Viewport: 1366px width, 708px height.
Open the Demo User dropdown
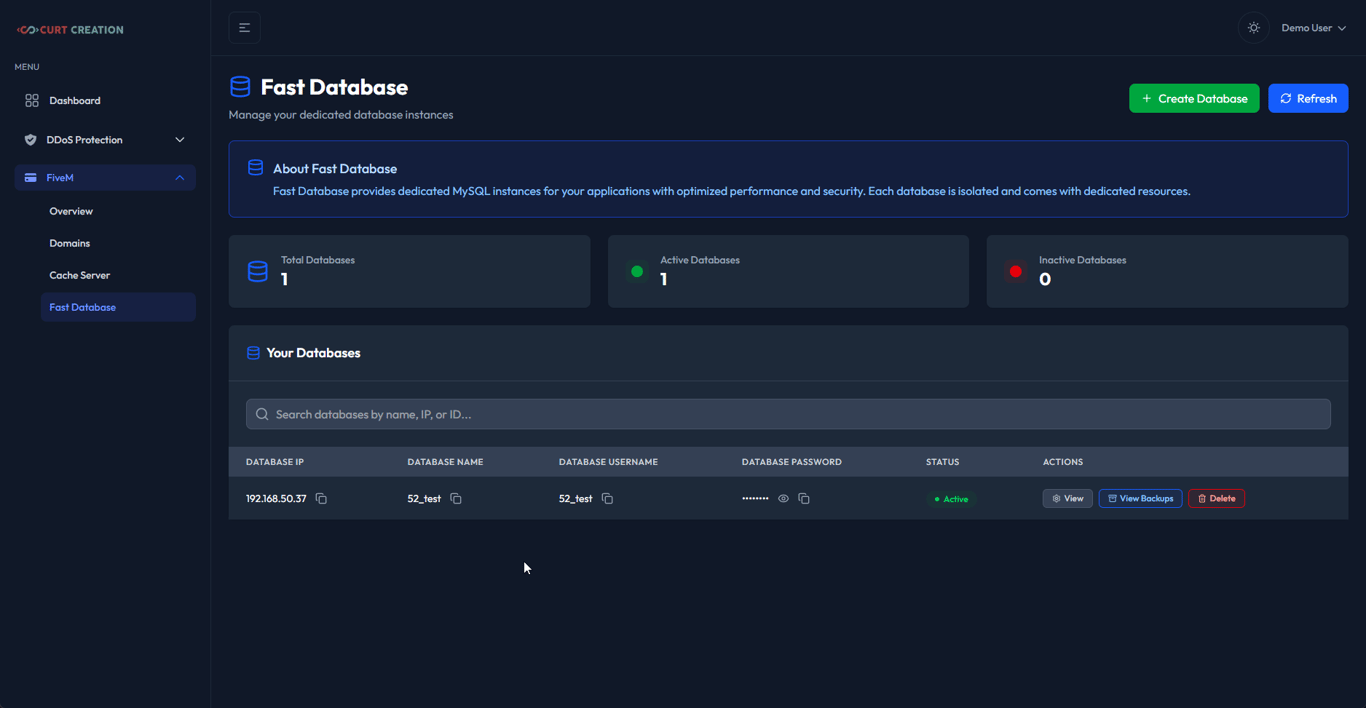[1313, 28]
